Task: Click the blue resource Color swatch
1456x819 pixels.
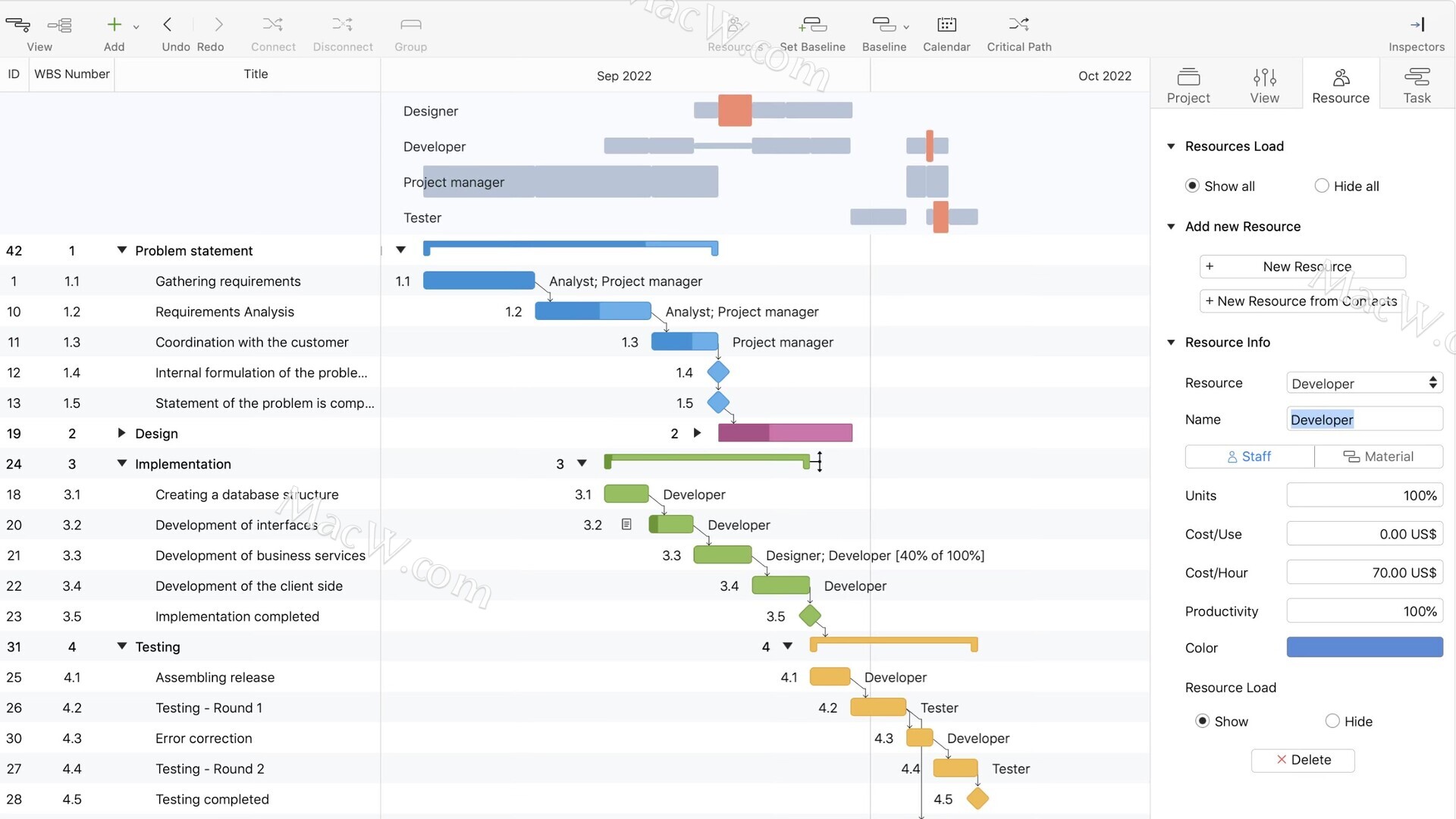Action: pos(1364,647)
